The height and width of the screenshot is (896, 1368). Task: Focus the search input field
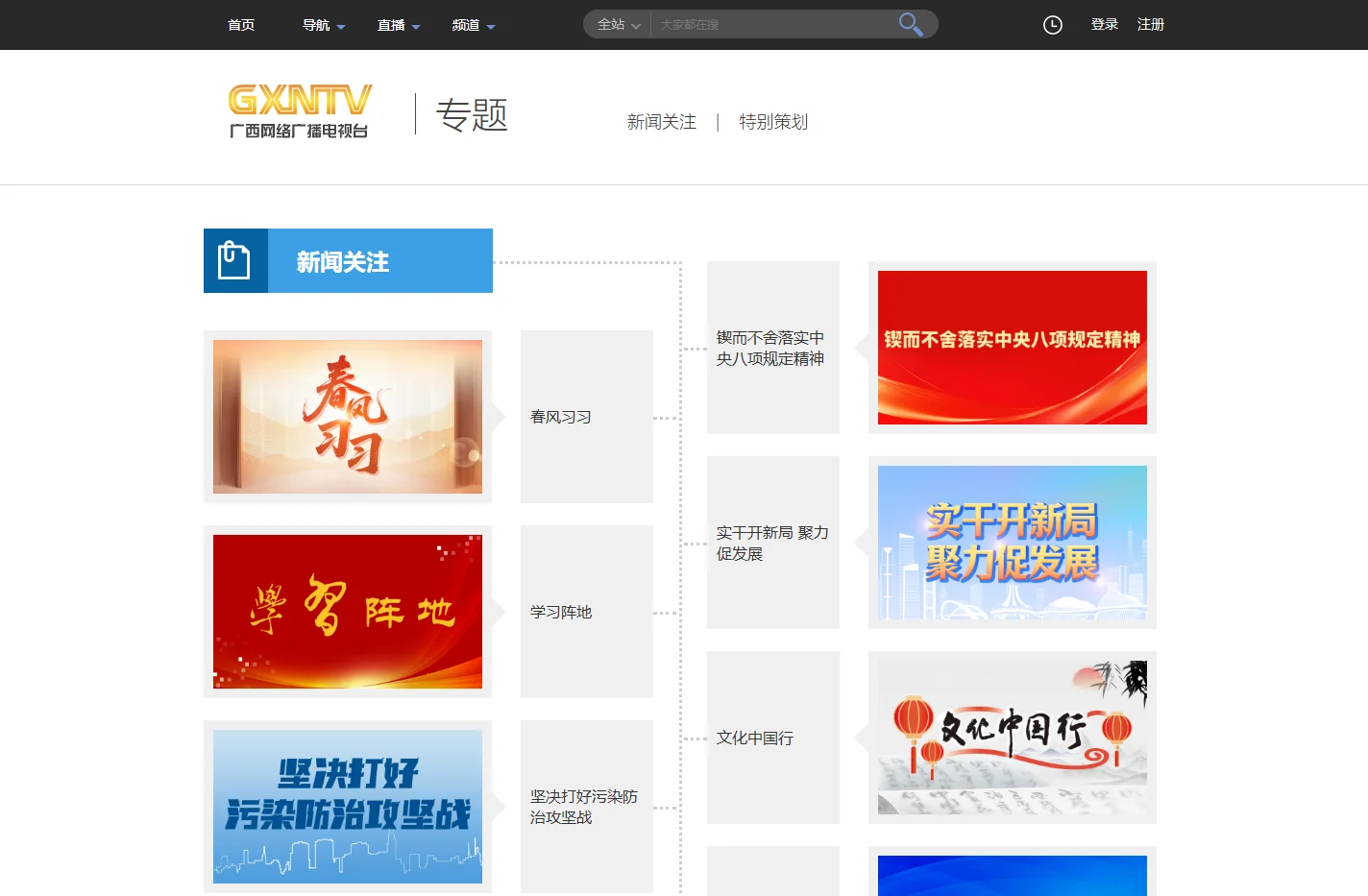pyautogui.click(x=773, y=24)
